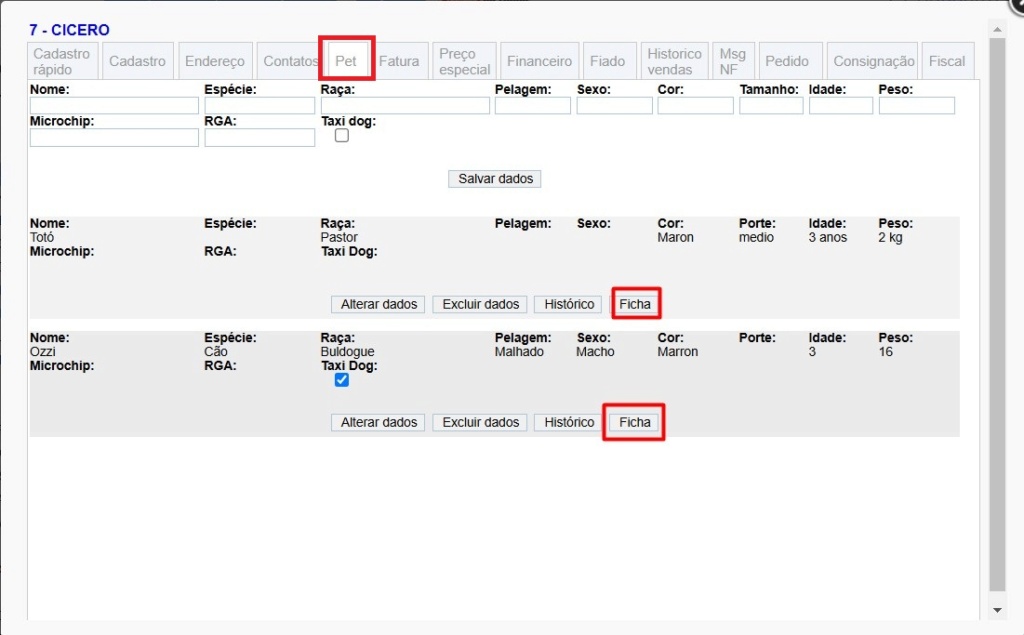The height and width of the screenshot is (635, 1024).
Task: Click the Salvar dados button
Action: (494, 179)
